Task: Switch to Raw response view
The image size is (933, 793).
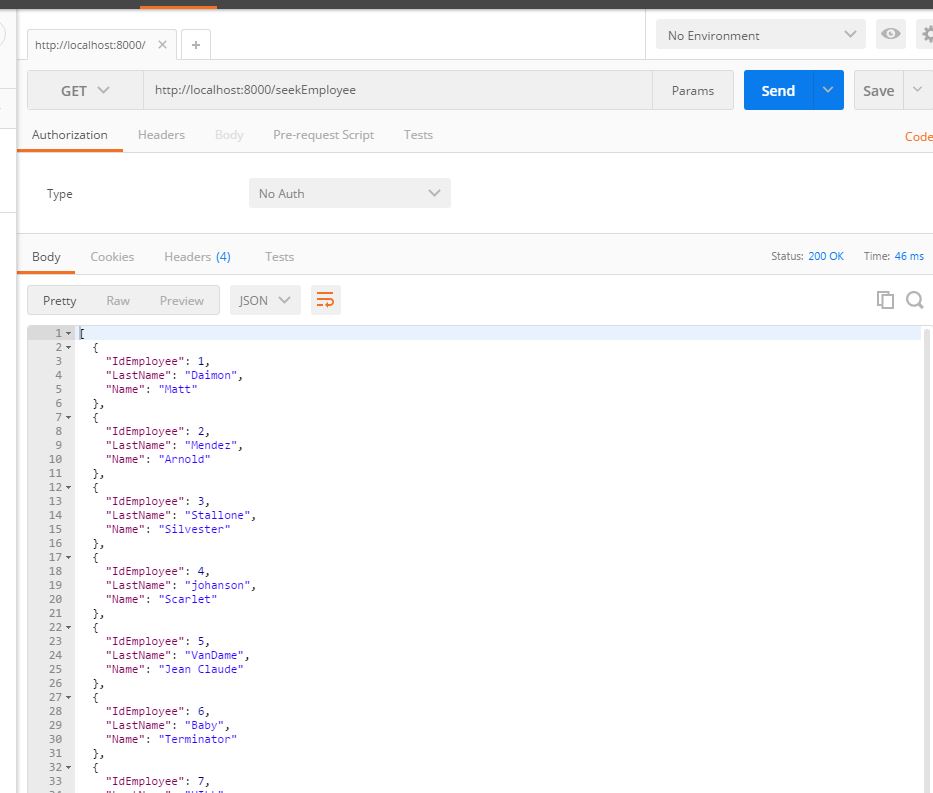Action: point(118,300)
